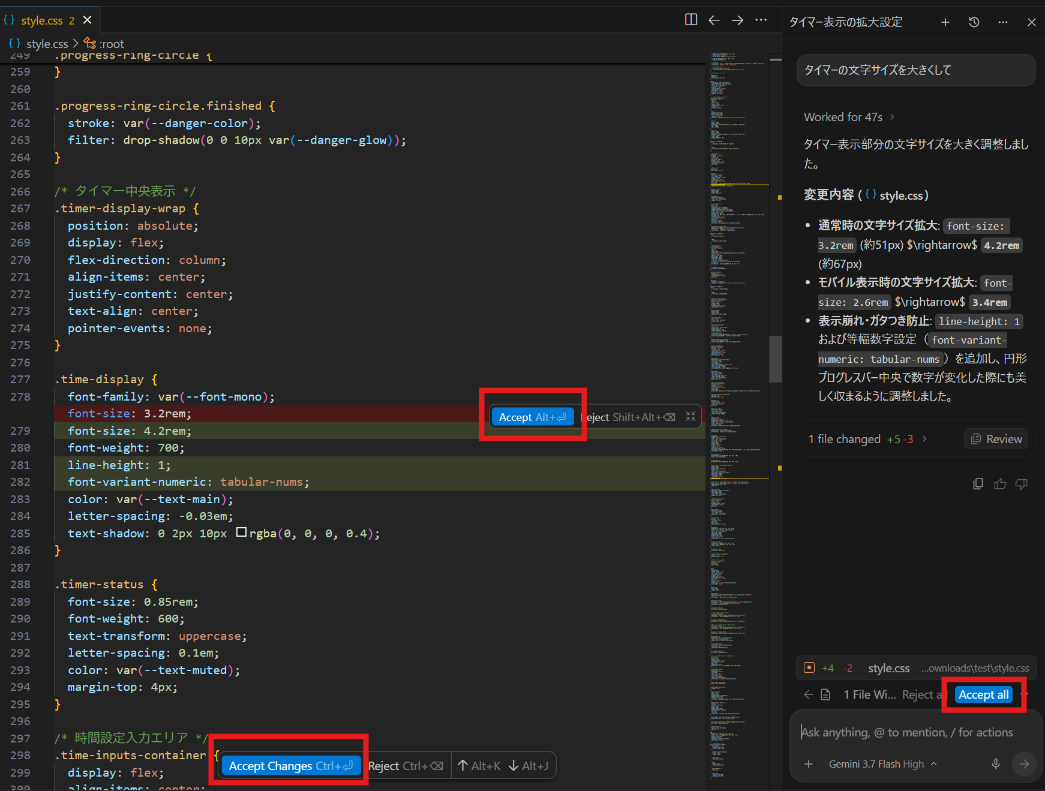Click '.timer-display-wrap {' selector line
Screen dimensions: 1045x791
pos(127,209)
